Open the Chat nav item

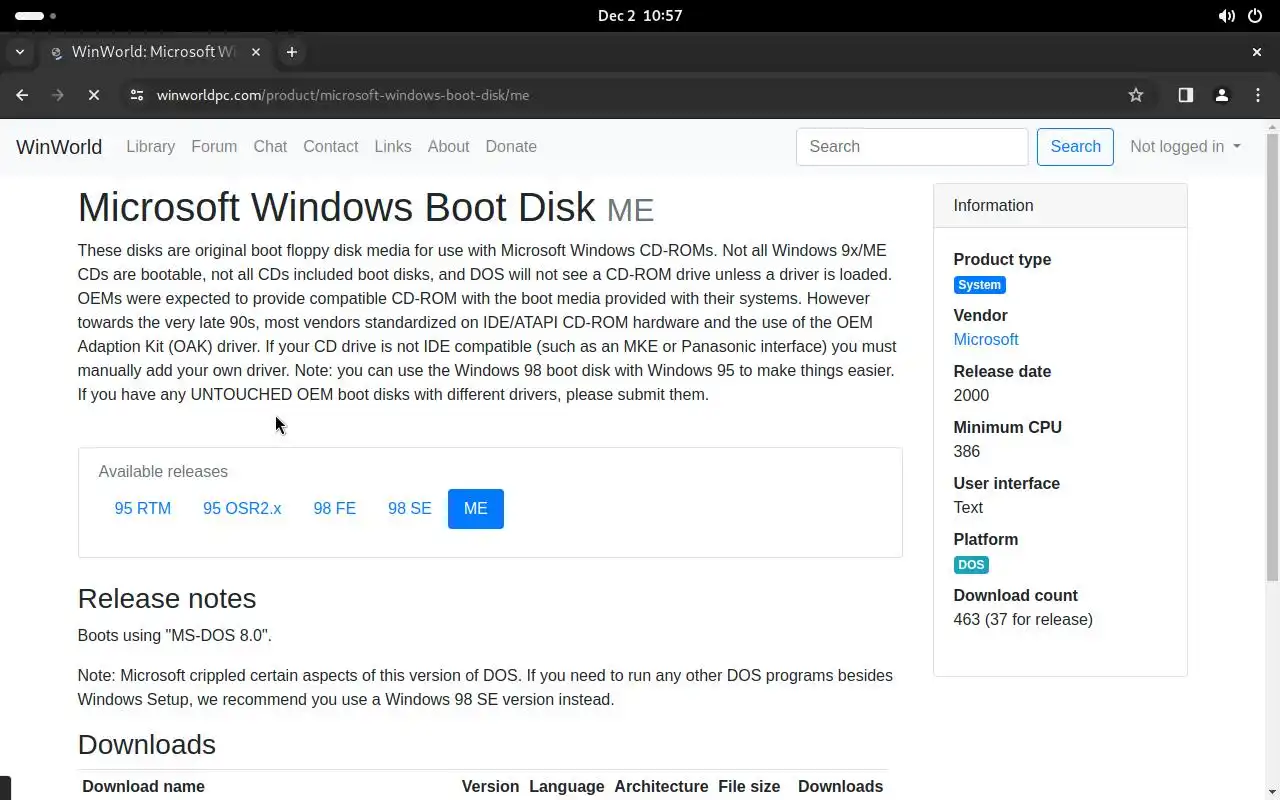point(270,146)
